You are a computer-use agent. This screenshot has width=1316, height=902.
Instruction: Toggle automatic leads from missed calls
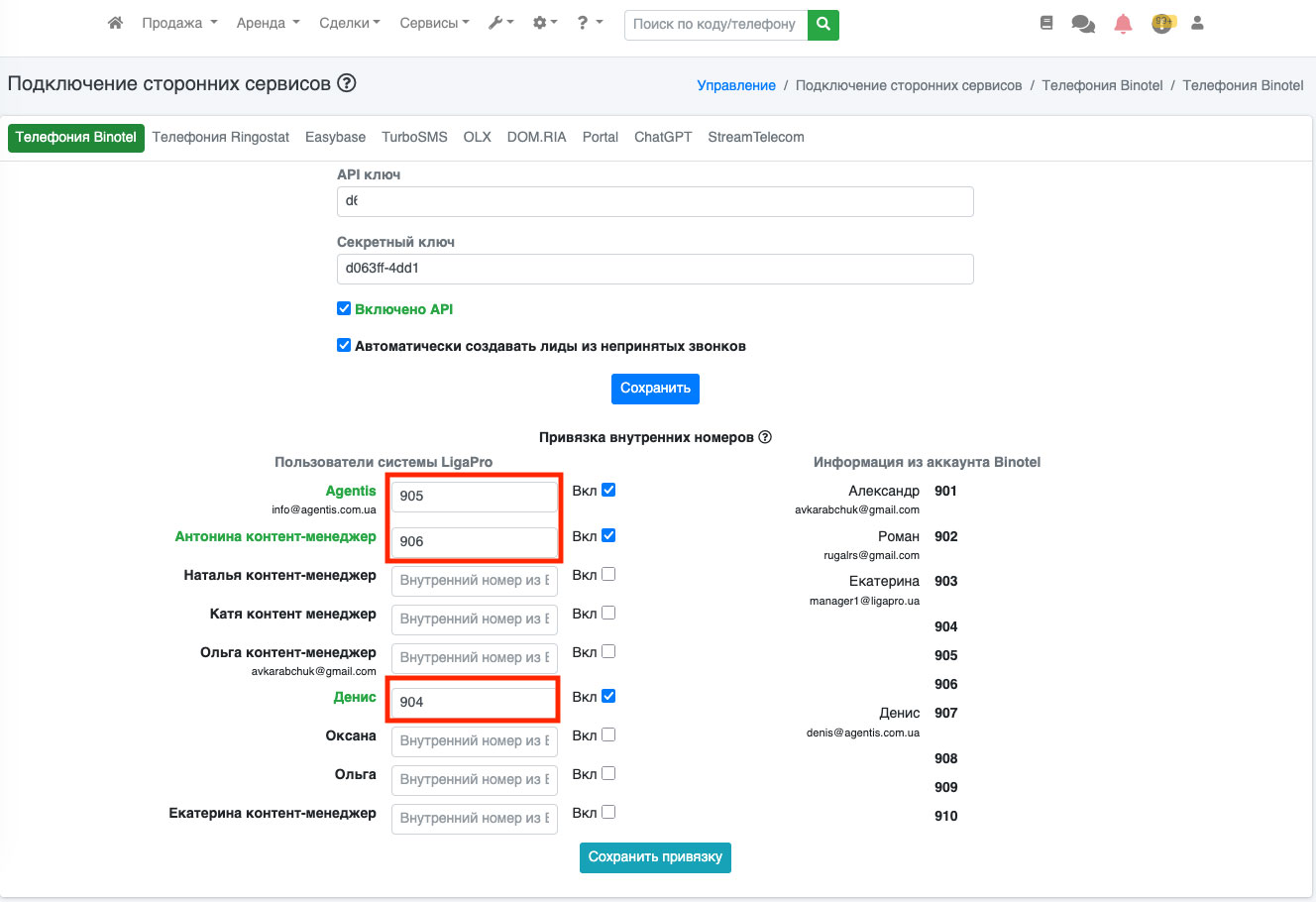coord(344,345)
